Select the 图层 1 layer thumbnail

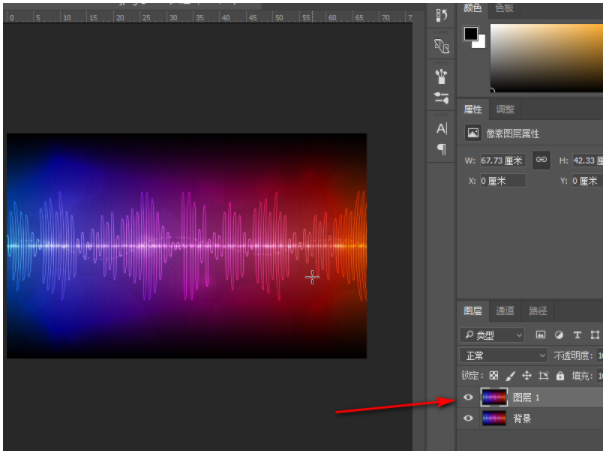[x=493, y=397]
